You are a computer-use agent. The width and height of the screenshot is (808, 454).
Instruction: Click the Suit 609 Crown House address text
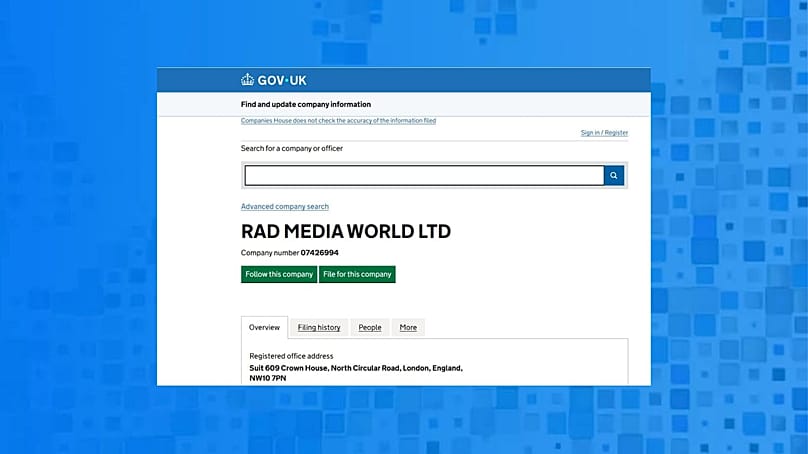click(x=356, y=373)
